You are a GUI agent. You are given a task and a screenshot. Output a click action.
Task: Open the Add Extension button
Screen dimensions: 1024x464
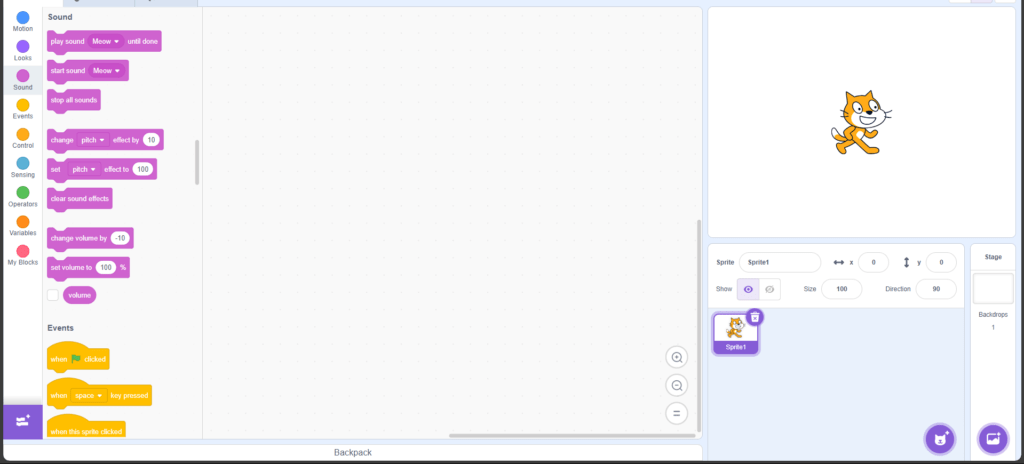tap(23, 422)
